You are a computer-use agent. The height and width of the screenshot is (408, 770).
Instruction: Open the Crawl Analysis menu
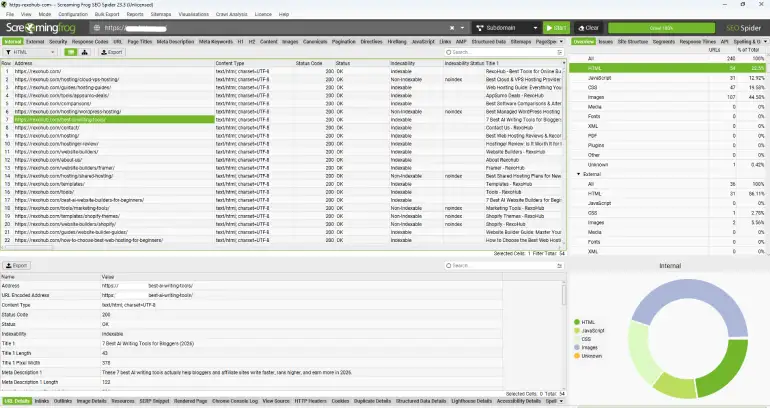pos(231,14)
